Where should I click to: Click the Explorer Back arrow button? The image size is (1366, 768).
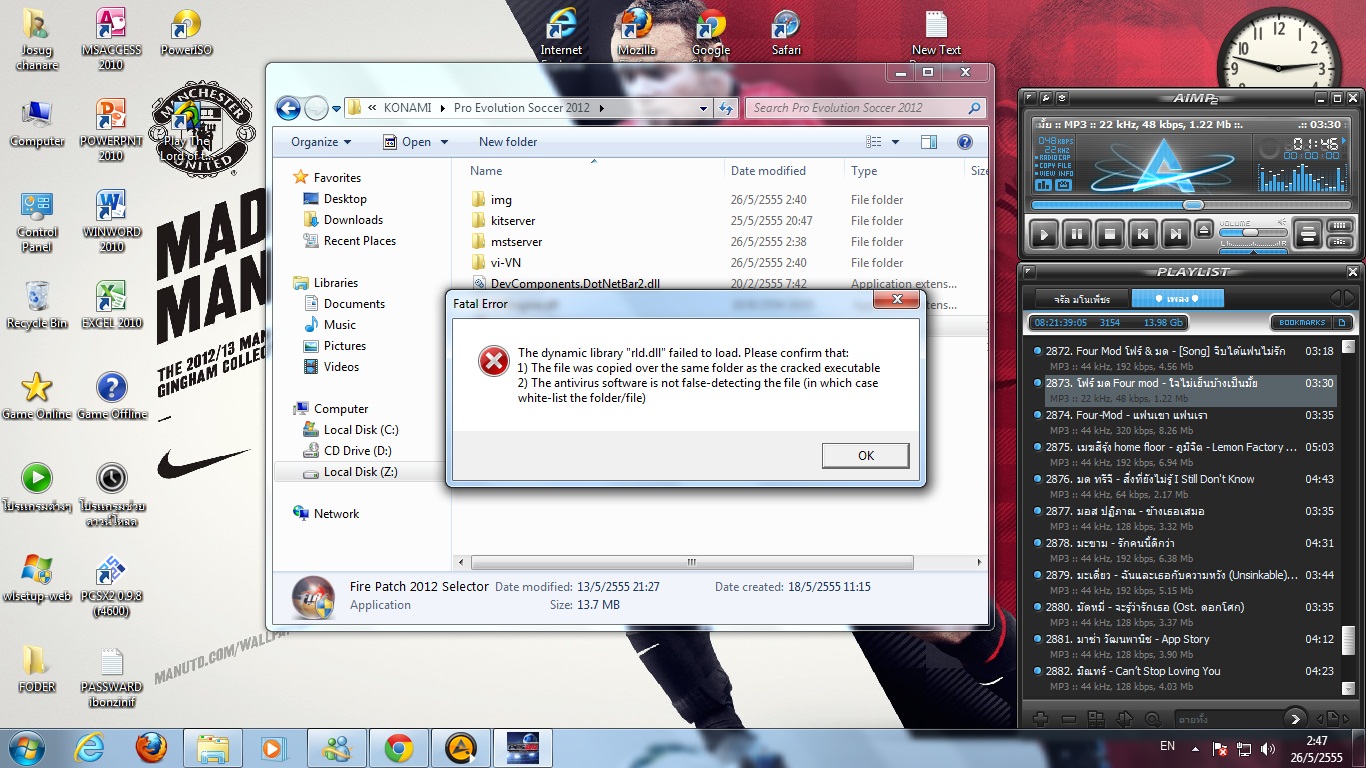[x=288, y=108]
